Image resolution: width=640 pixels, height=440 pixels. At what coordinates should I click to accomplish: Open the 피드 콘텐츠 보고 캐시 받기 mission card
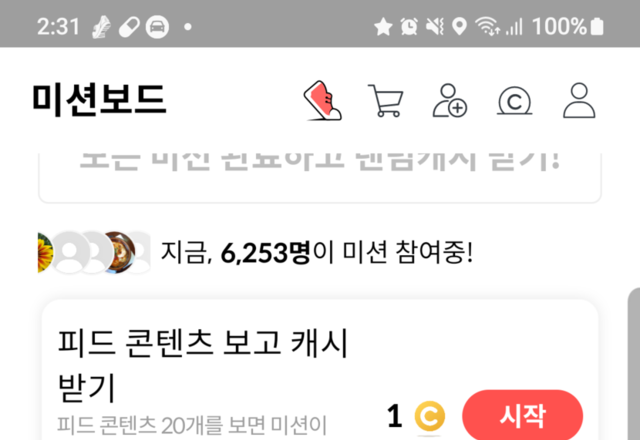point(320,371)
